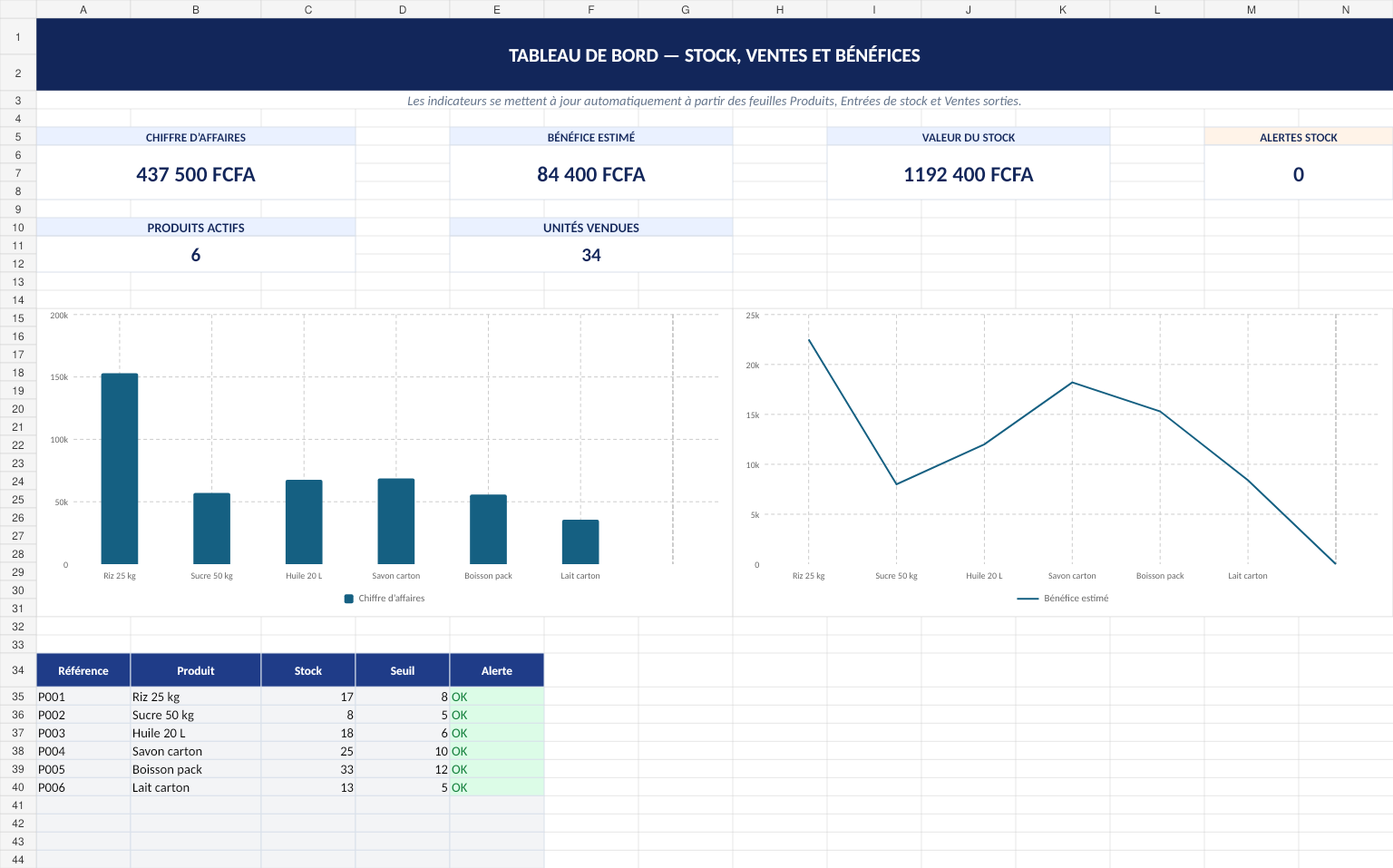Select column header F
Viewport: 1393px width, 868px height.
(x=591, y=9)
